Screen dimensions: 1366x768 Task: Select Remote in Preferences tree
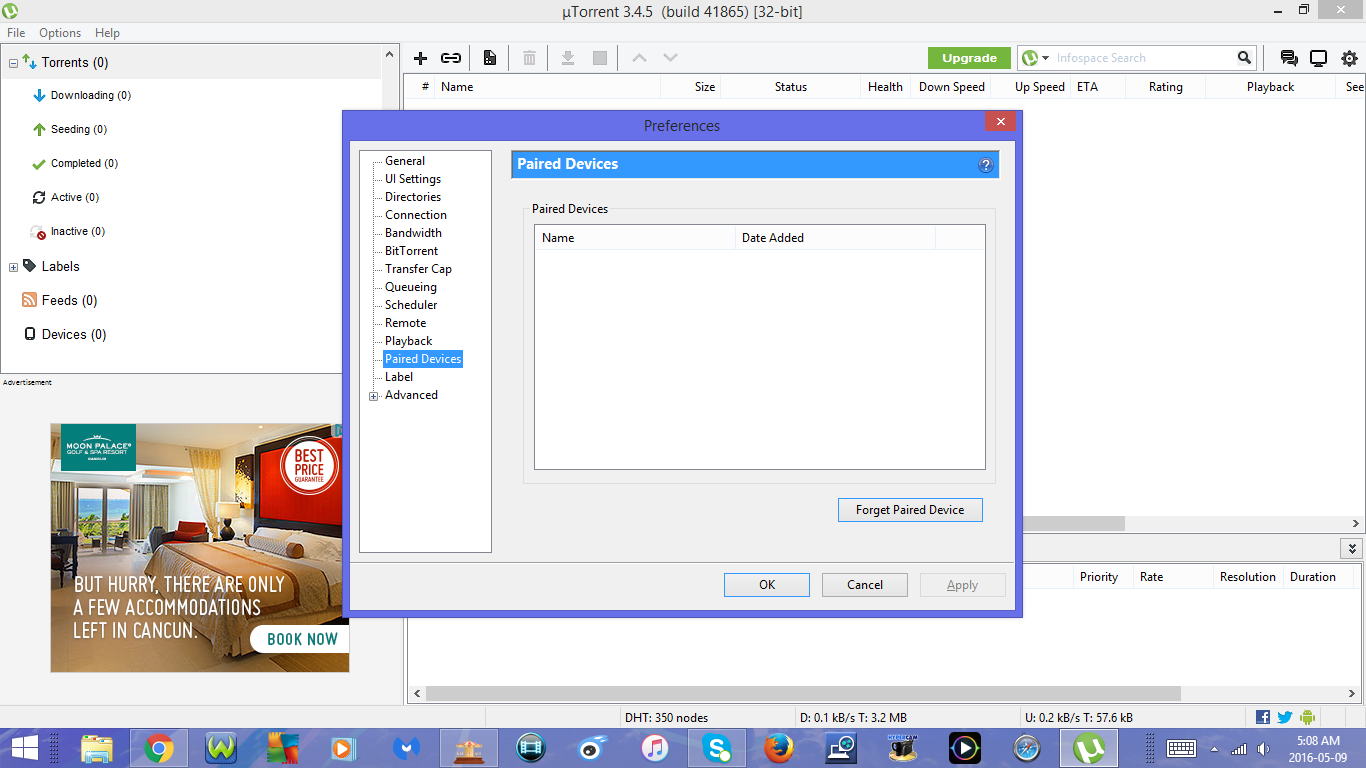coord(405,323)
